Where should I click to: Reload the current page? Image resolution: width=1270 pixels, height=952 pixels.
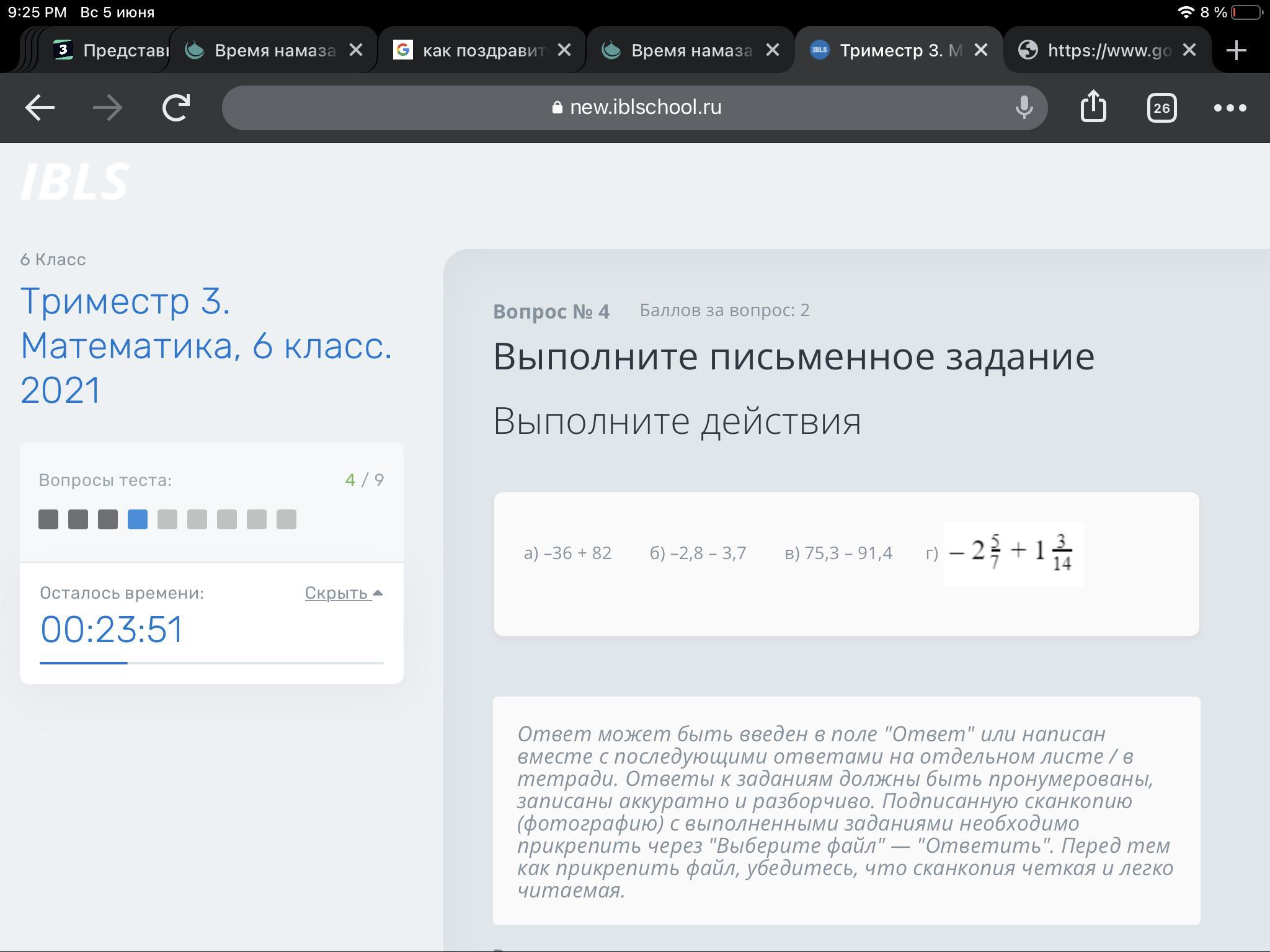click(x=176, y=108)
